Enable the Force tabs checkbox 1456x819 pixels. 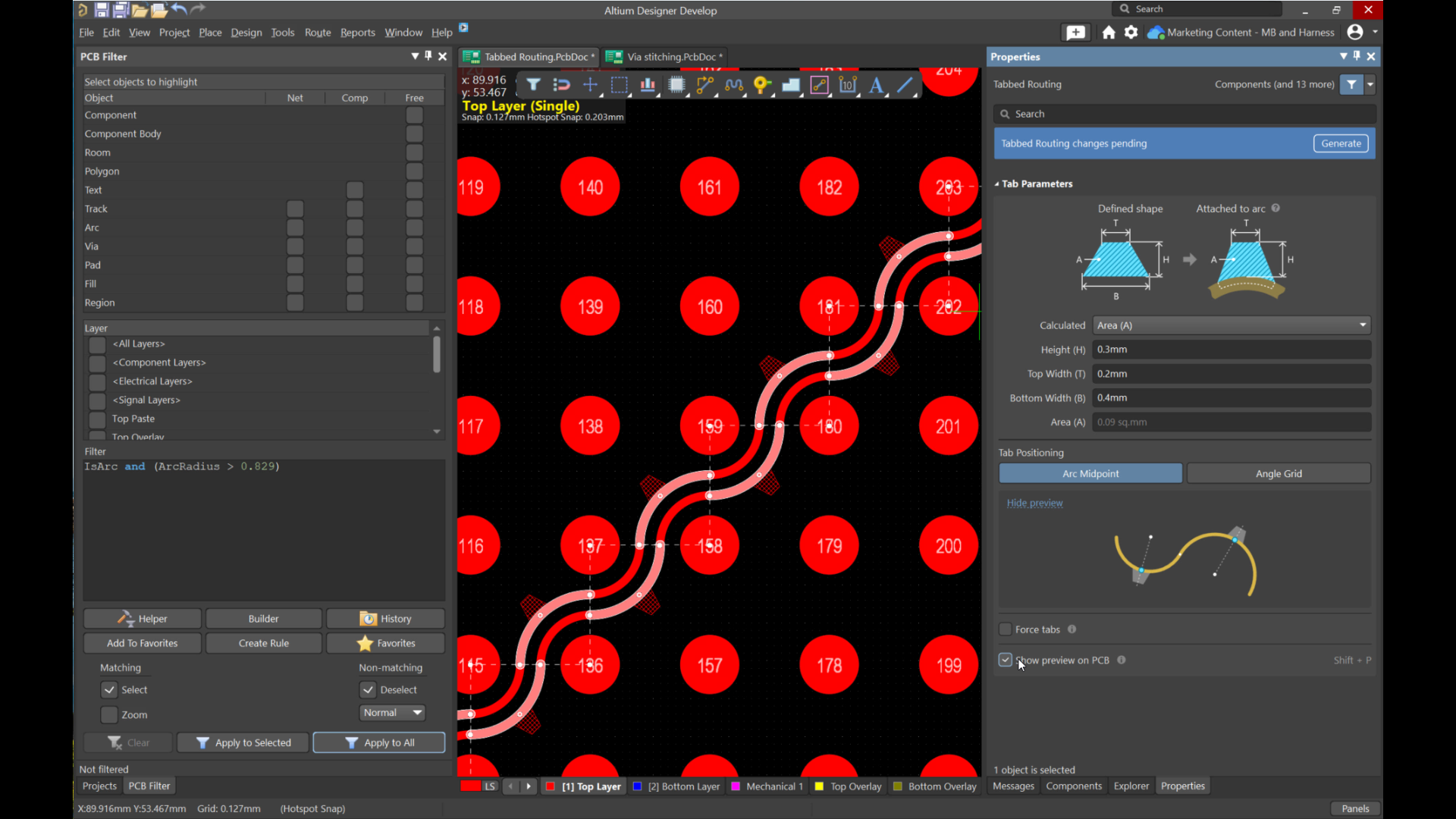pyautogui.click(x=1006, y=629)
